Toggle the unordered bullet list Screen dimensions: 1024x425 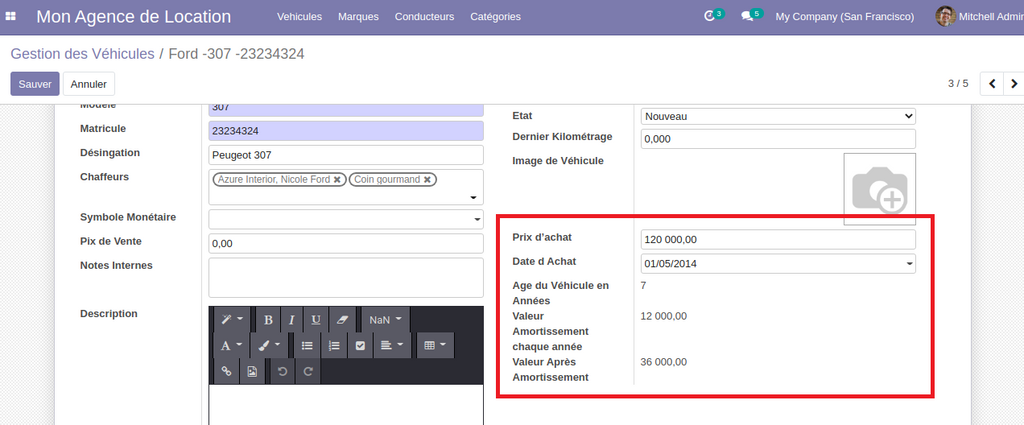307,346
